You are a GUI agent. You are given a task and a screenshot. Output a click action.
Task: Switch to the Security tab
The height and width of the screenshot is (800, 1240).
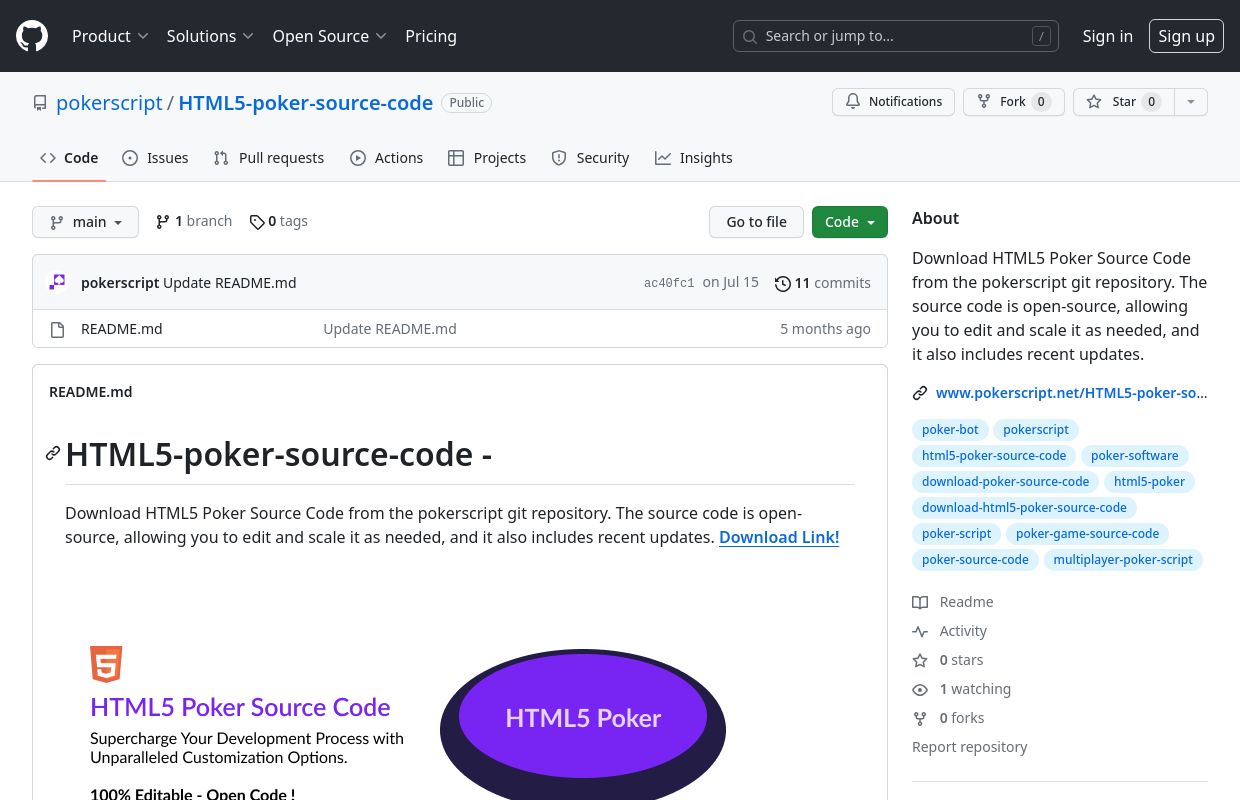point(590,158)
